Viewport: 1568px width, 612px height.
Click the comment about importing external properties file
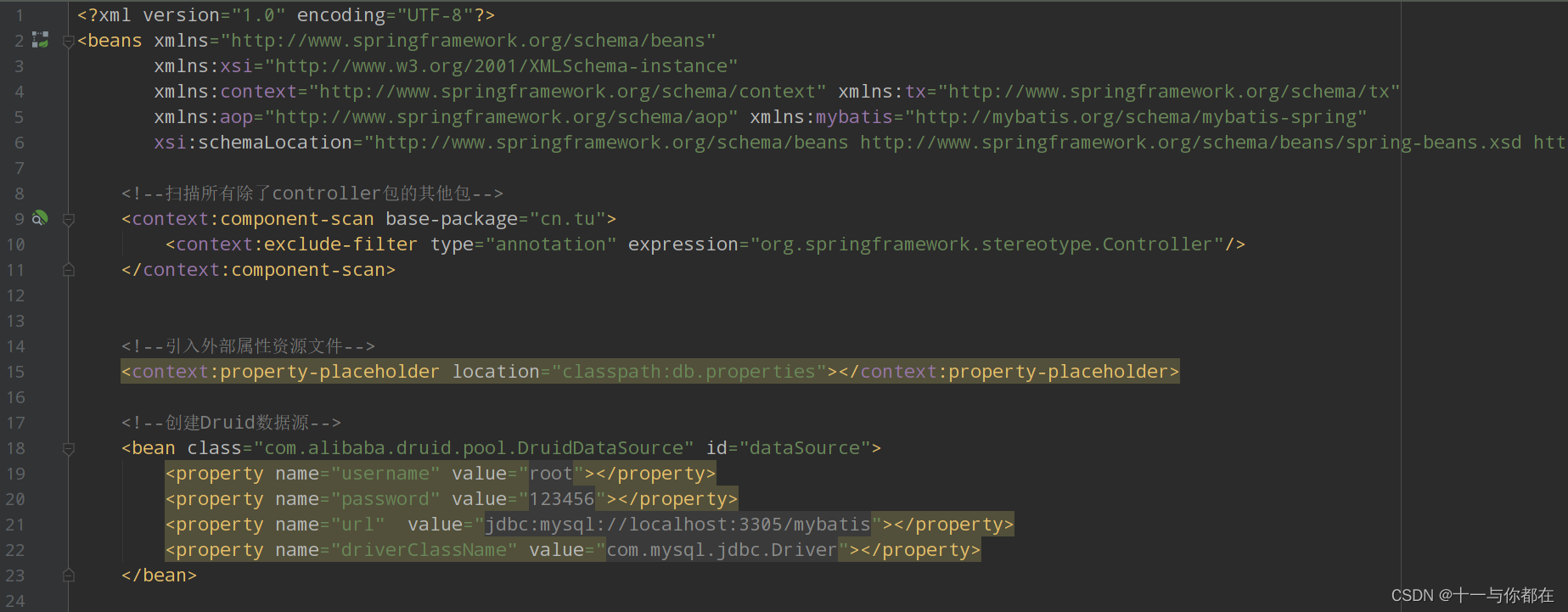(248, 346)
